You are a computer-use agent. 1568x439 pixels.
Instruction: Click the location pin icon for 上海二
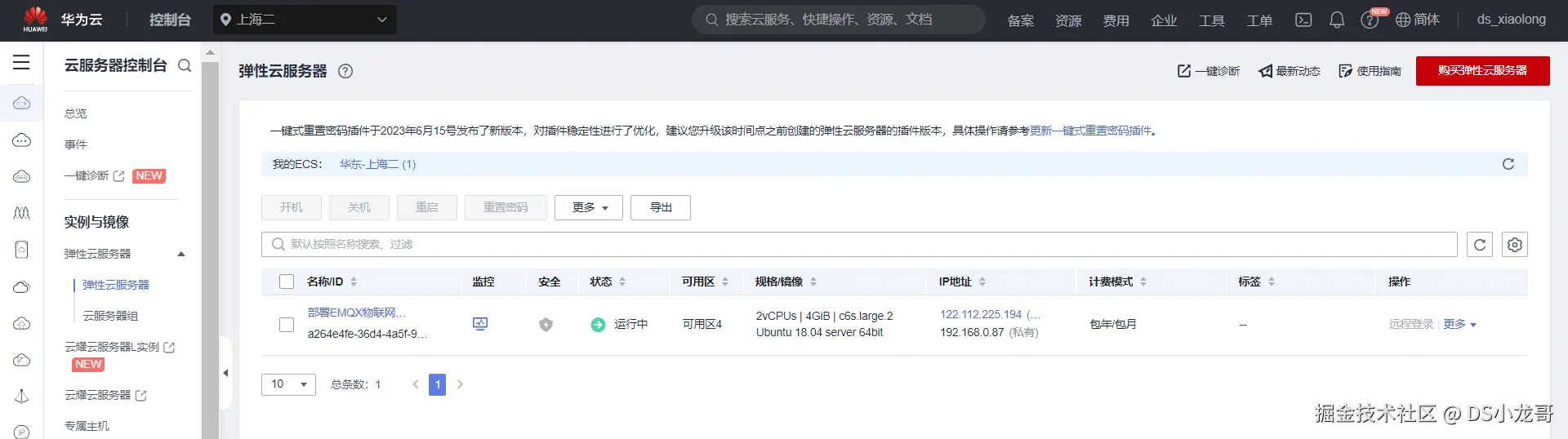[x=226, y=20]
